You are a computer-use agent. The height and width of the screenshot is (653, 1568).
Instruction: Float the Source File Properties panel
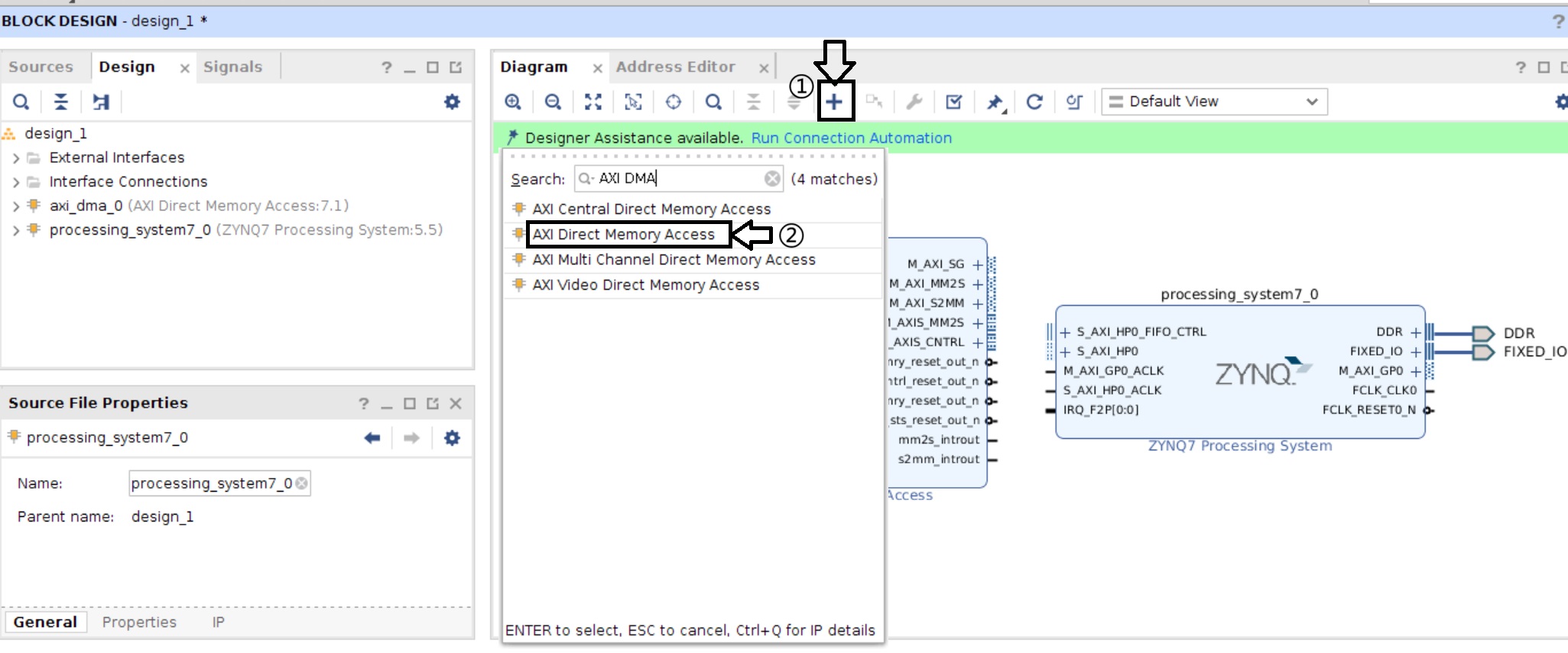(x=433, y=404)
